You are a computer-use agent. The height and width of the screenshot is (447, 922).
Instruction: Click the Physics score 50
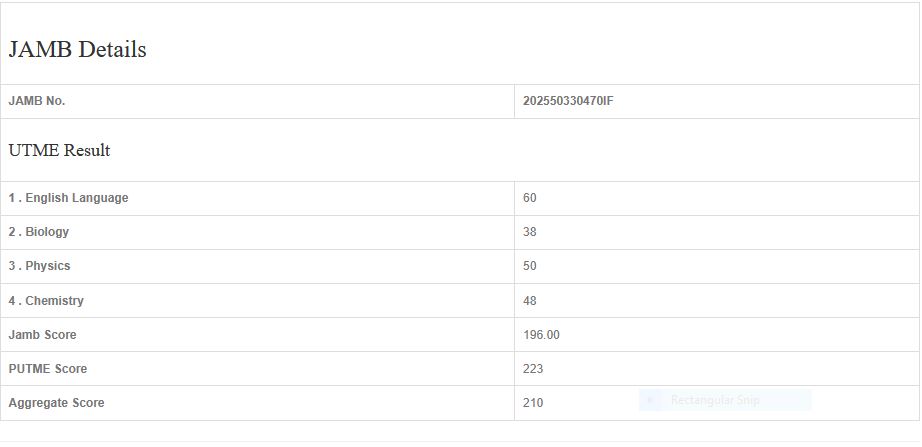[530, 266]
